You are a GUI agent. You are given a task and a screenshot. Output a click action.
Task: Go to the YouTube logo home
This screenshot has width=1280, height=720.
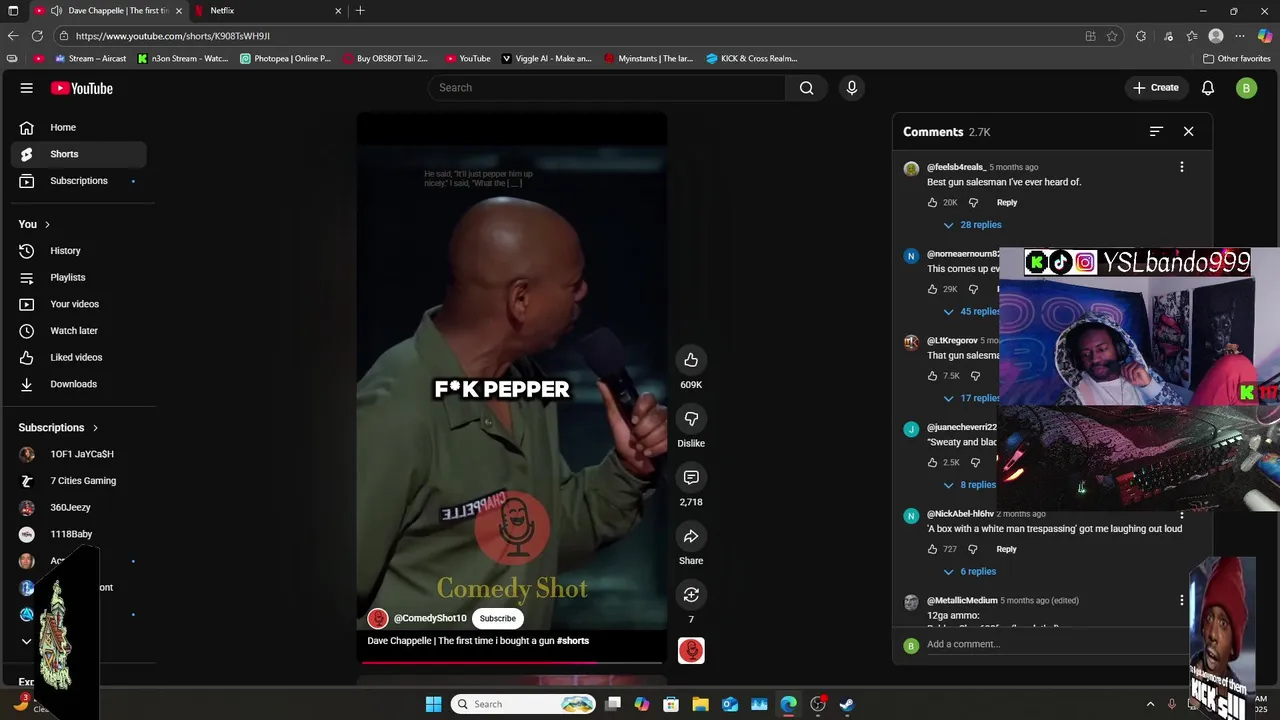[x=81, y=88]
